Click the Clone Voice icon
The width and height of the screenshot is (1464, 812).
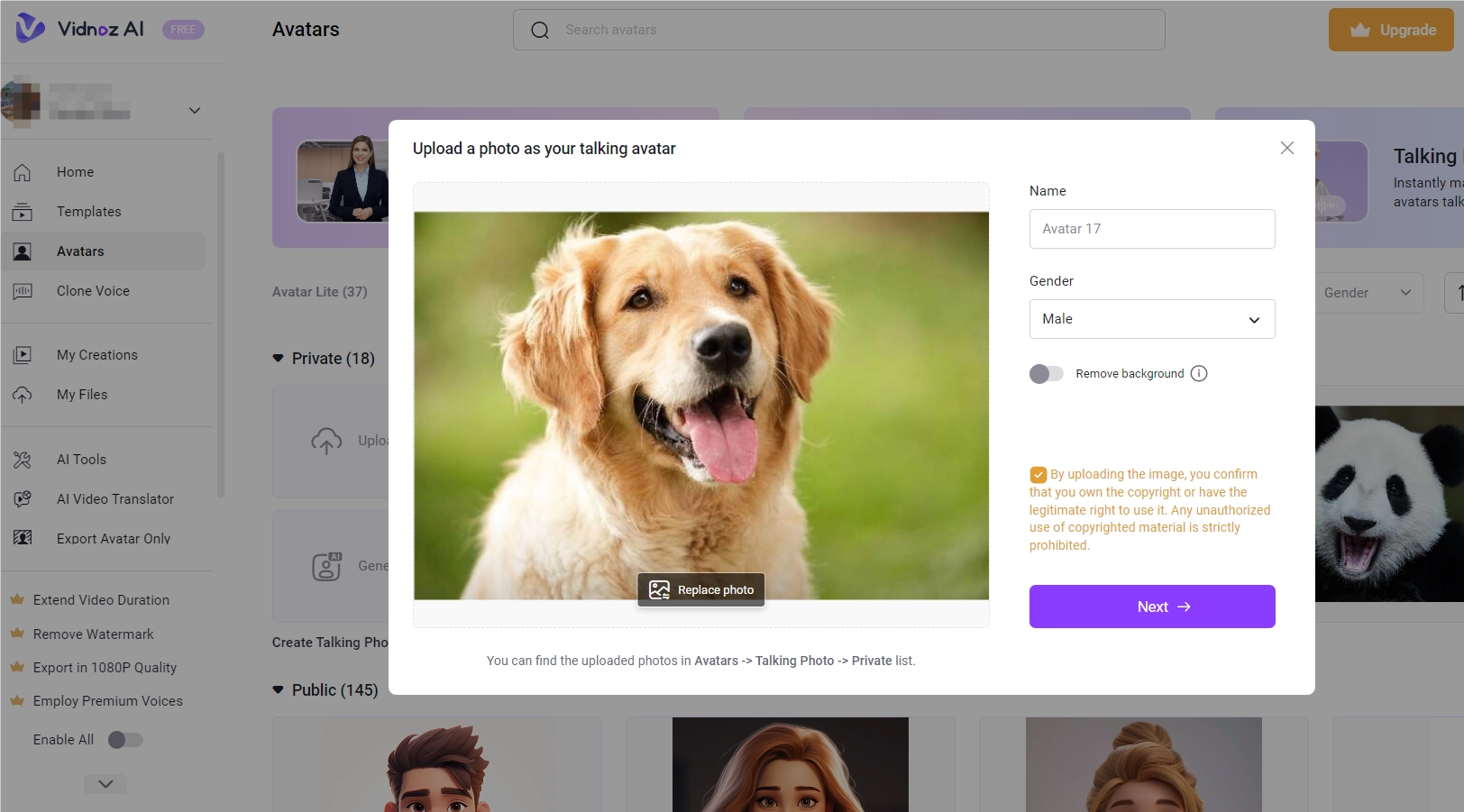[x=23, y=291]
